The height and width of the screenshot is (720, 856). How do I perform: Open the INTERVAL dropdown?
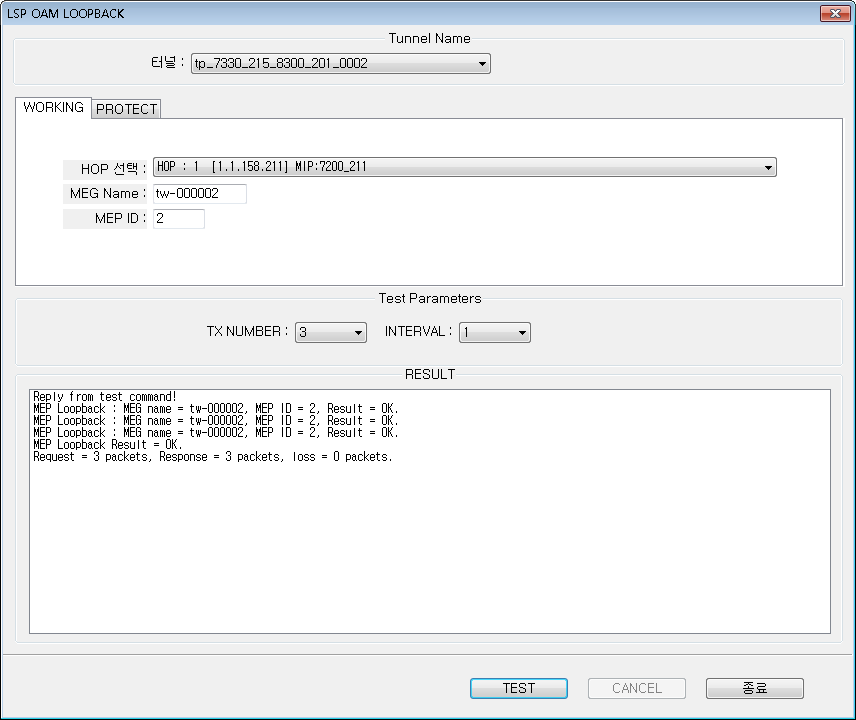pyautogui.click(x=495, y=332)
